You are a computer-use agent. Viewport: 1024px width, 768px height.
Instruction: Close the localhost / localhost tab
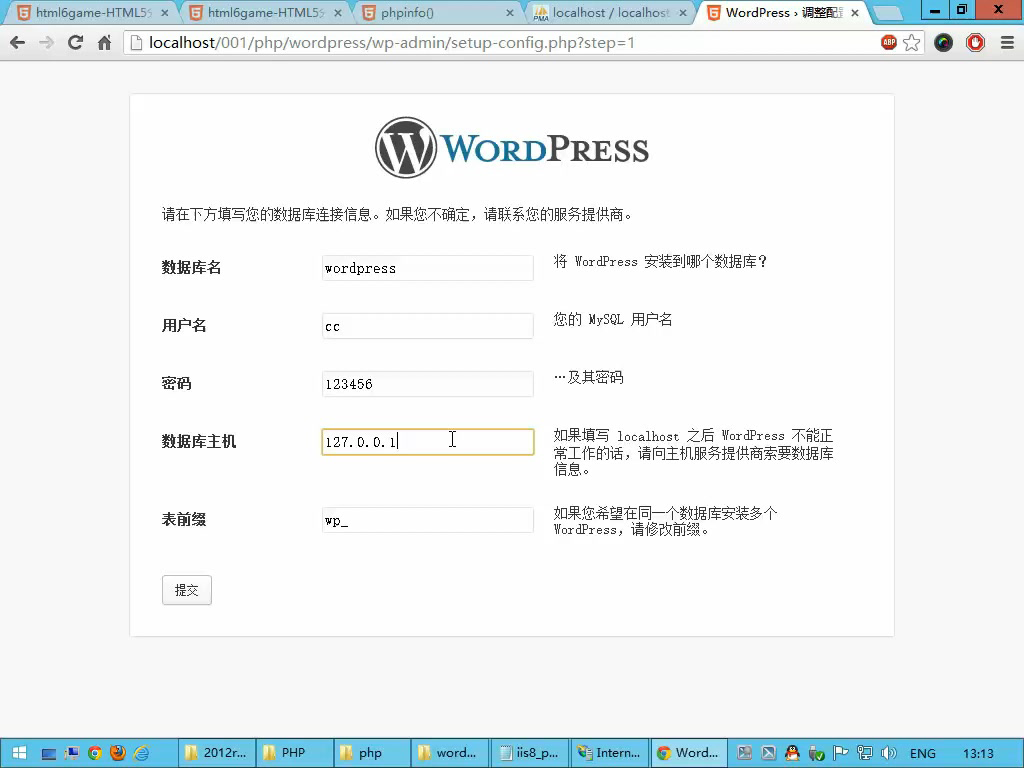(x=682, y=12)
